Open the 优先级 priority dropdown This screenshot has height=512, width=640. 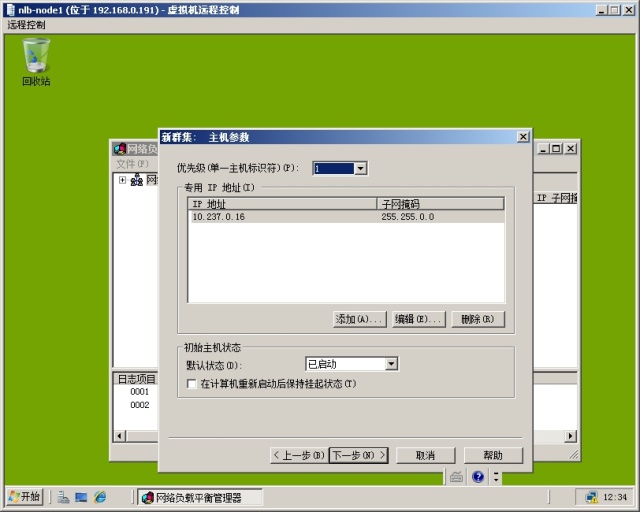[360, 169]
